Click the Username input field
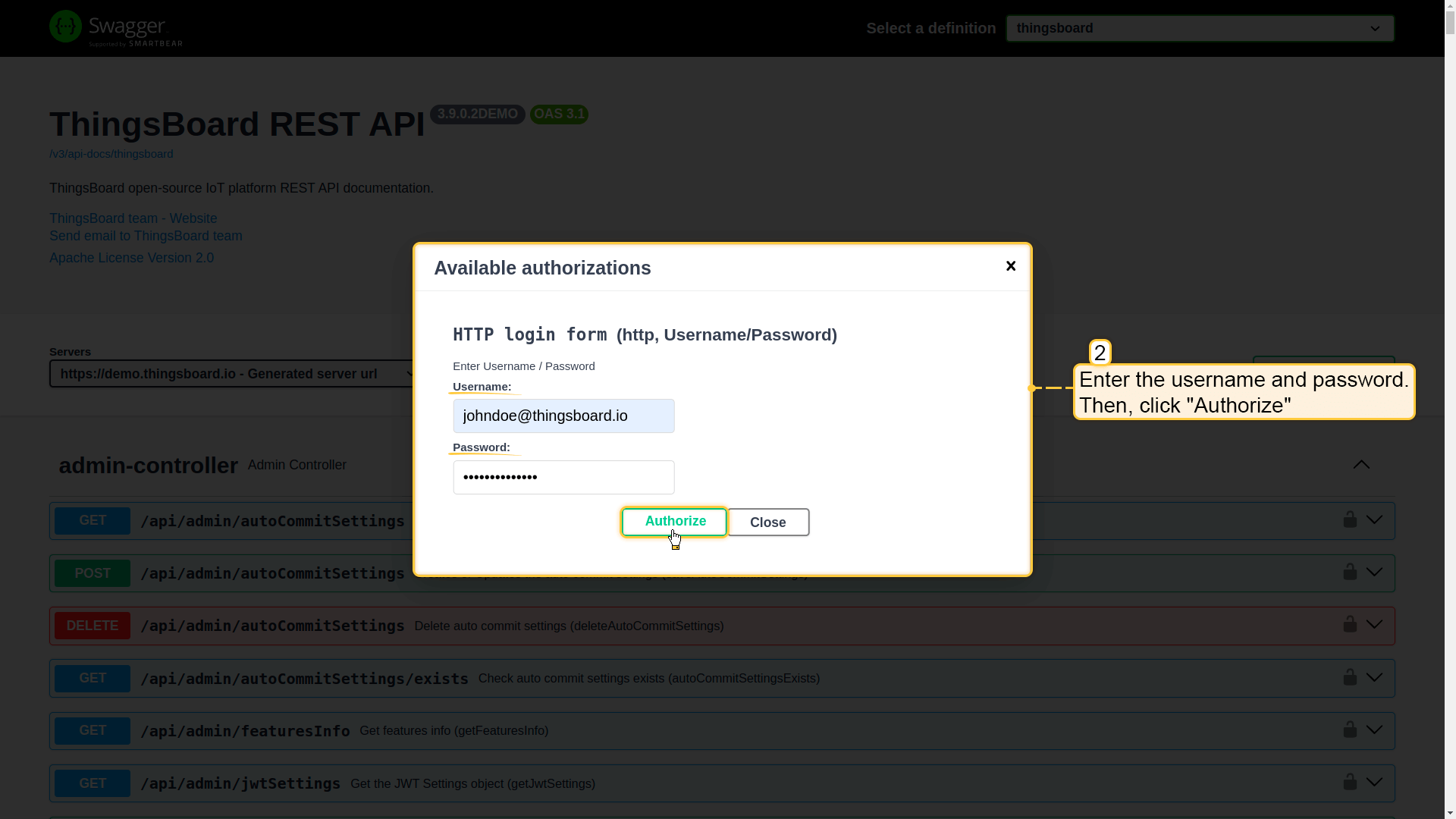 point(563,416)
